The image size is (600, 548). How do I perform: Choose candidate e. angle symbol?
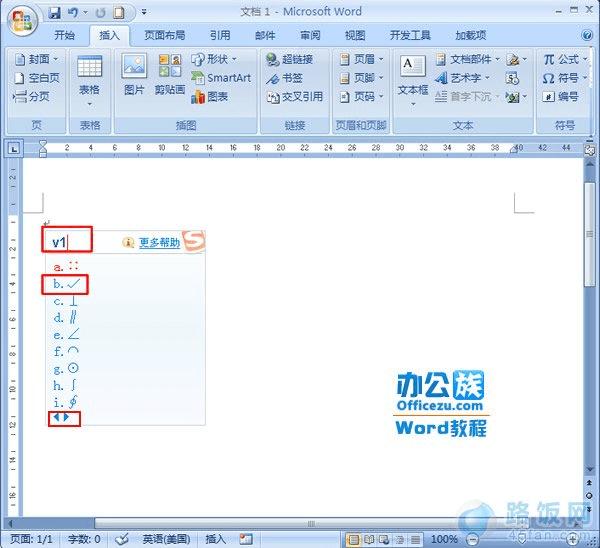(x=66, y=334)
